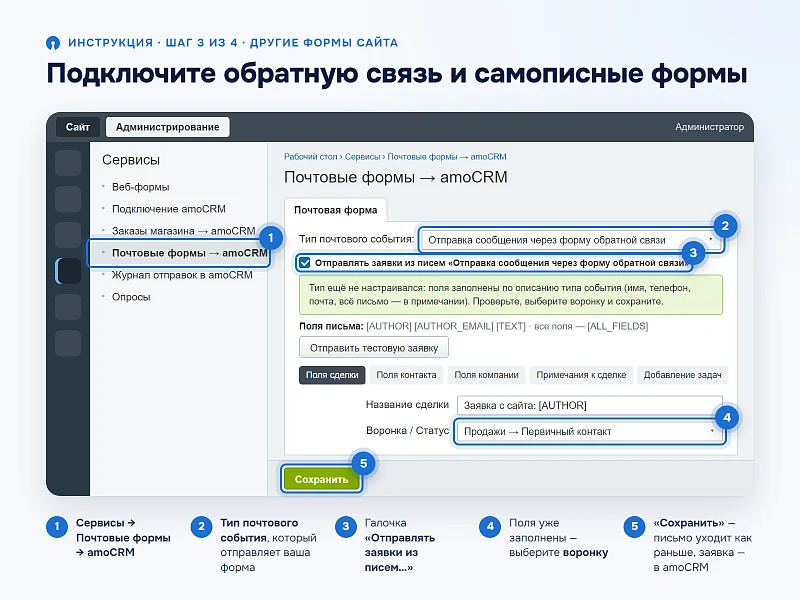Image resolution: width=800 pixels, height=600 pixels.
Task: Open the Опросы menu item
Action: click(x=131, y=297)
